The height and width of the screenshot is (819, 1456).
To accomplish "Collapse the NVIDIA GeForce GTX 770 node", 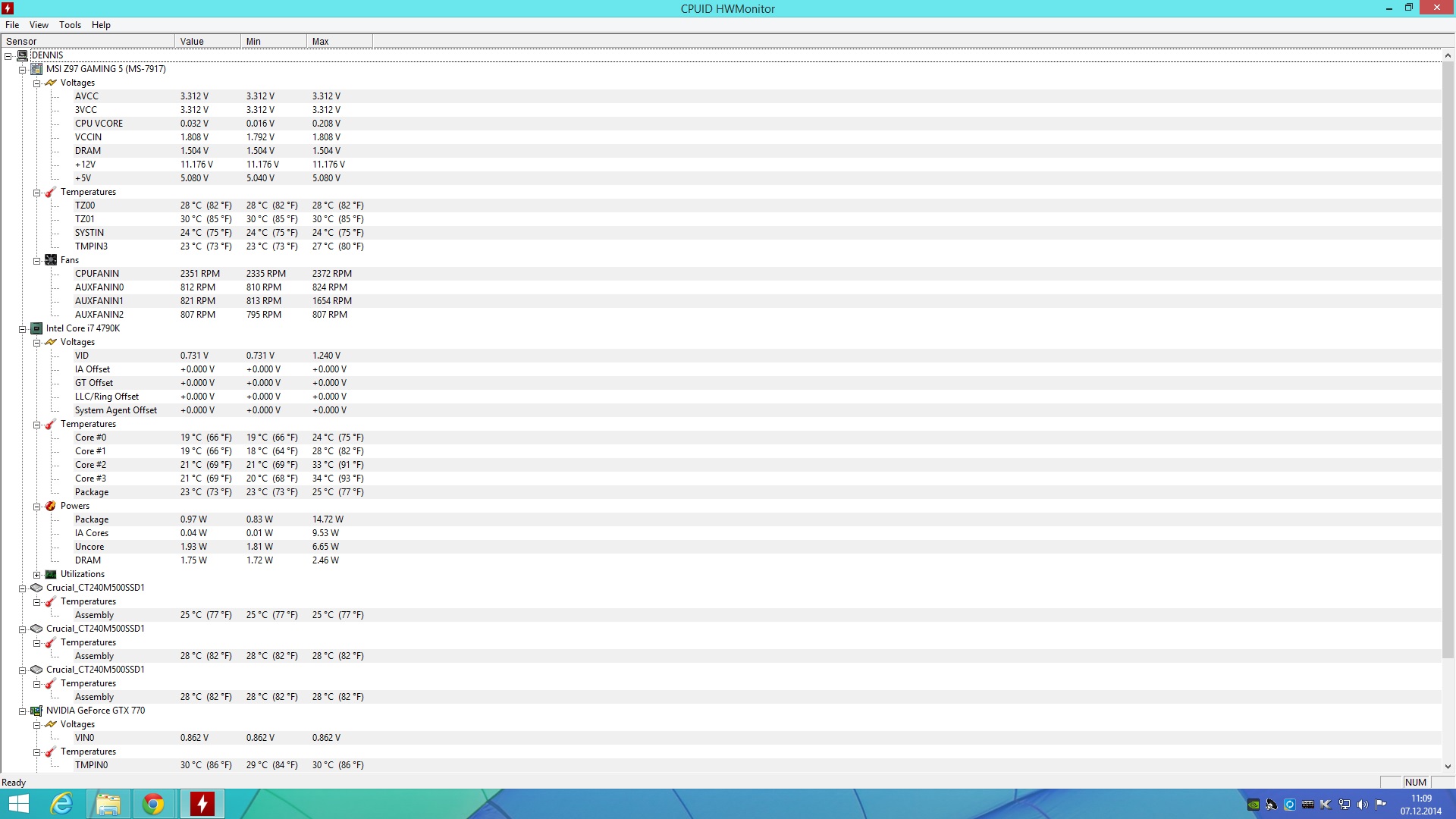I will (x=22, y=711).
